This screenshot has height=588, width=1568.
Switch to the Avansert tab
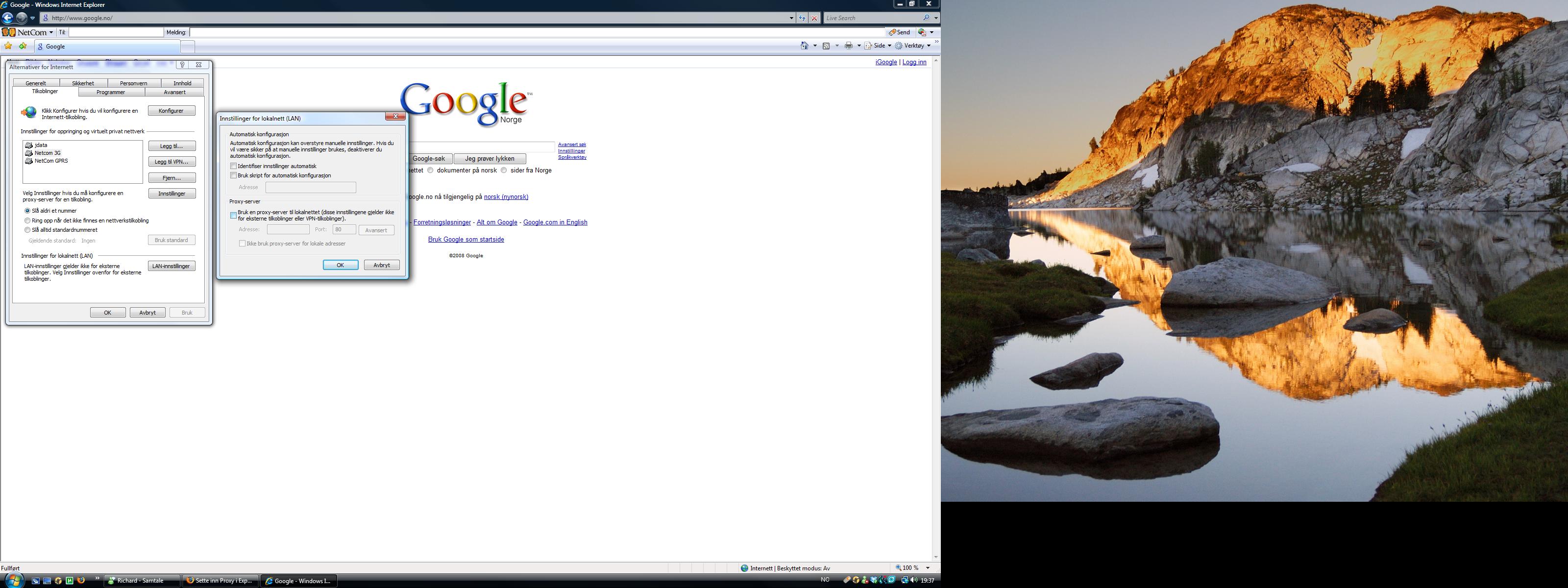click(175, 92)
